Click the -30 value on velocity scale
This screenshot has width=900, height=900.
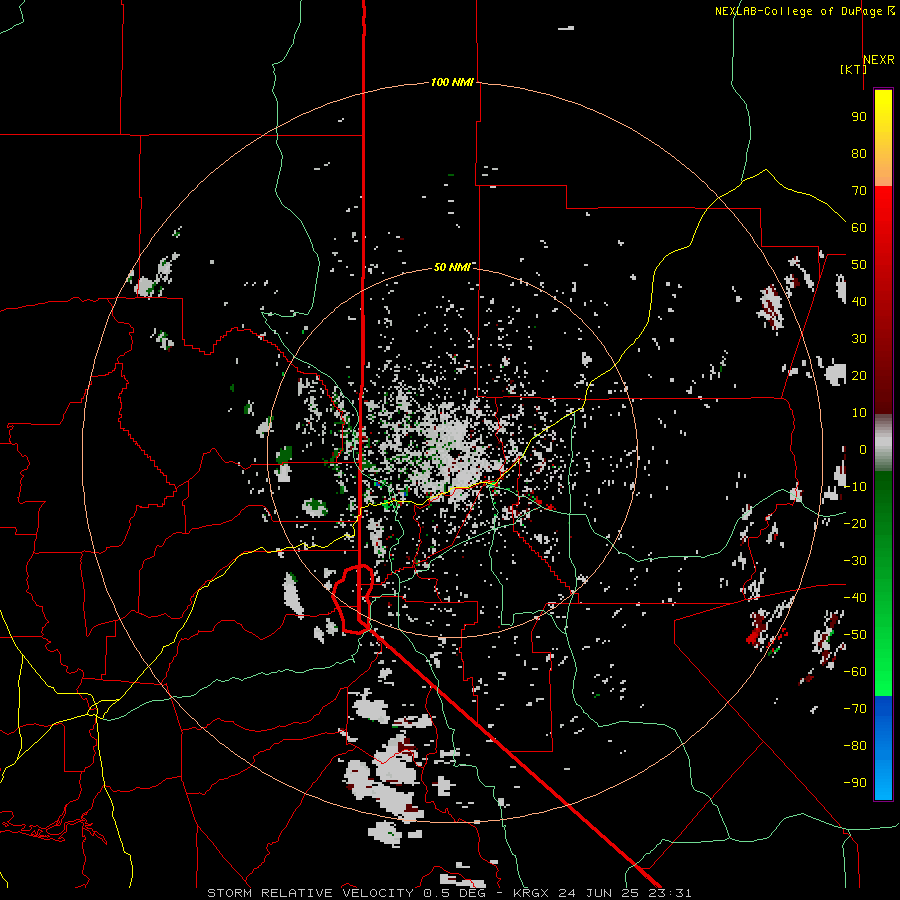[855, 561]
